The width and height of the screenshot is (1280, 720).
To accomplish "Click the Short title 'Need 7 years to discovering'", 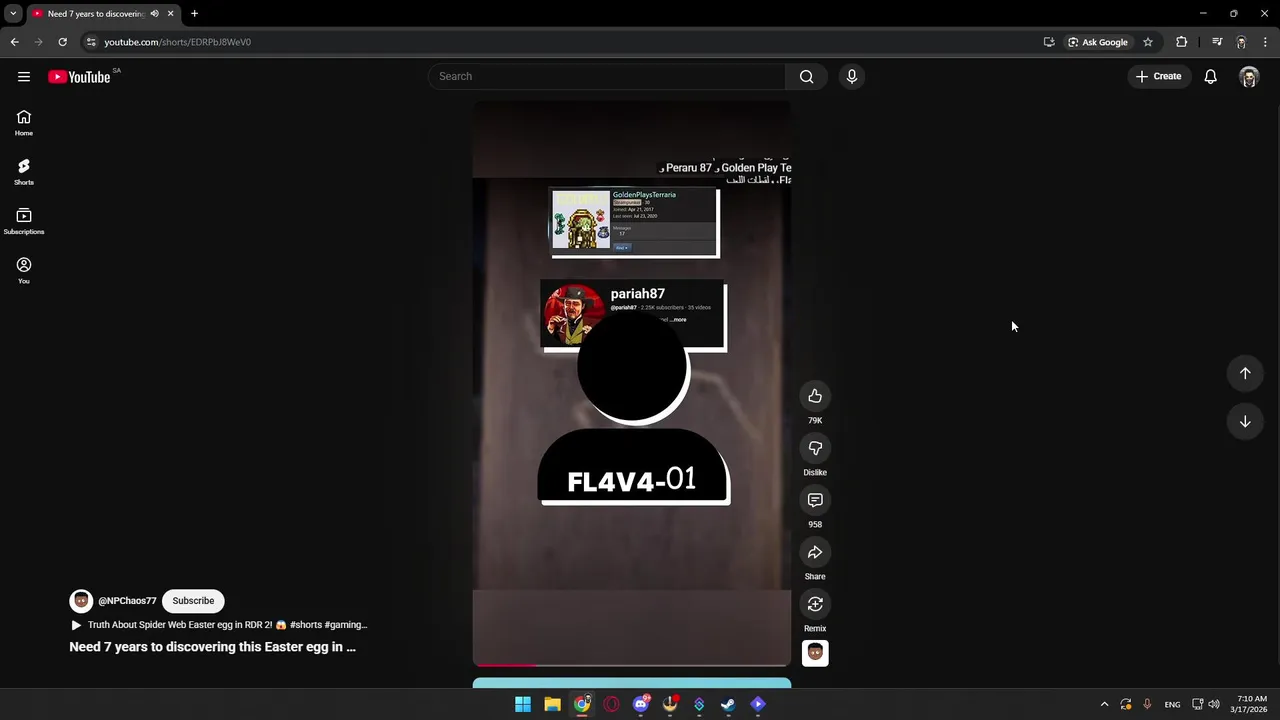I will 212,647.
